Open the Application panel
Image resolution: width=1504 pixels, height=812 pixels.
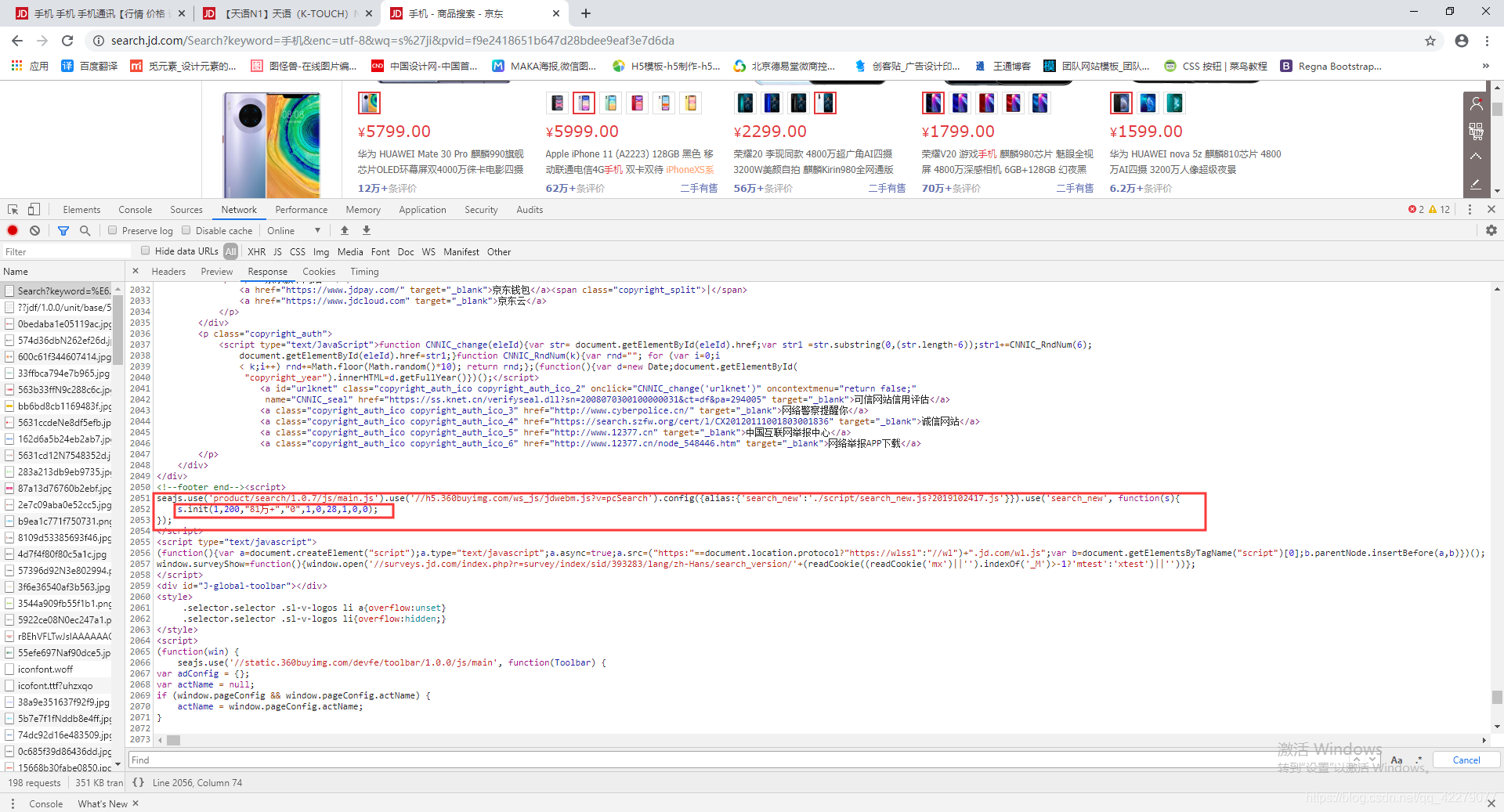pyautogui.click(x=422, y=209)
